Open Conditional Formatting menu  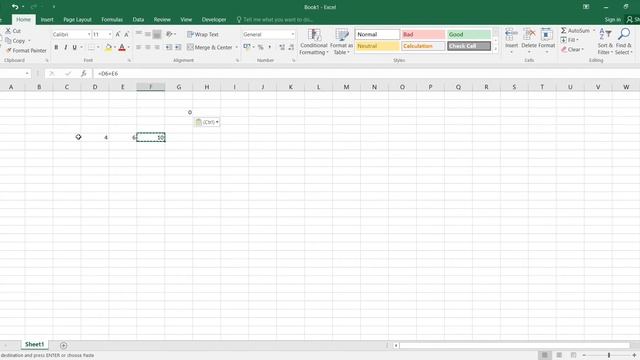click(313, 41)
